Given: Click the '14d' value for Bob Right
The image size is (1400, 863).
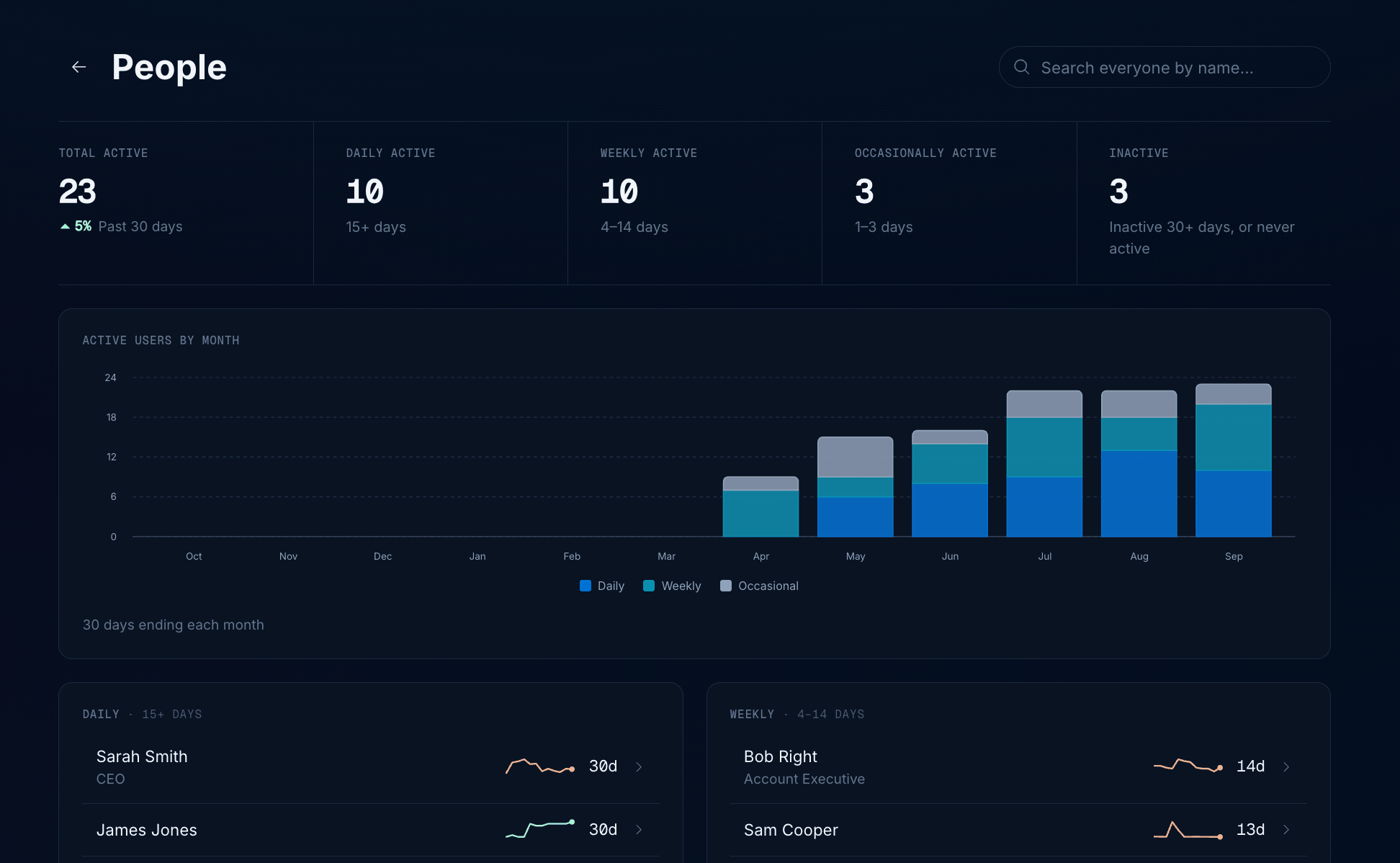Looking at the screenshot, I should pyautogui.click(x=1251, y=766).
